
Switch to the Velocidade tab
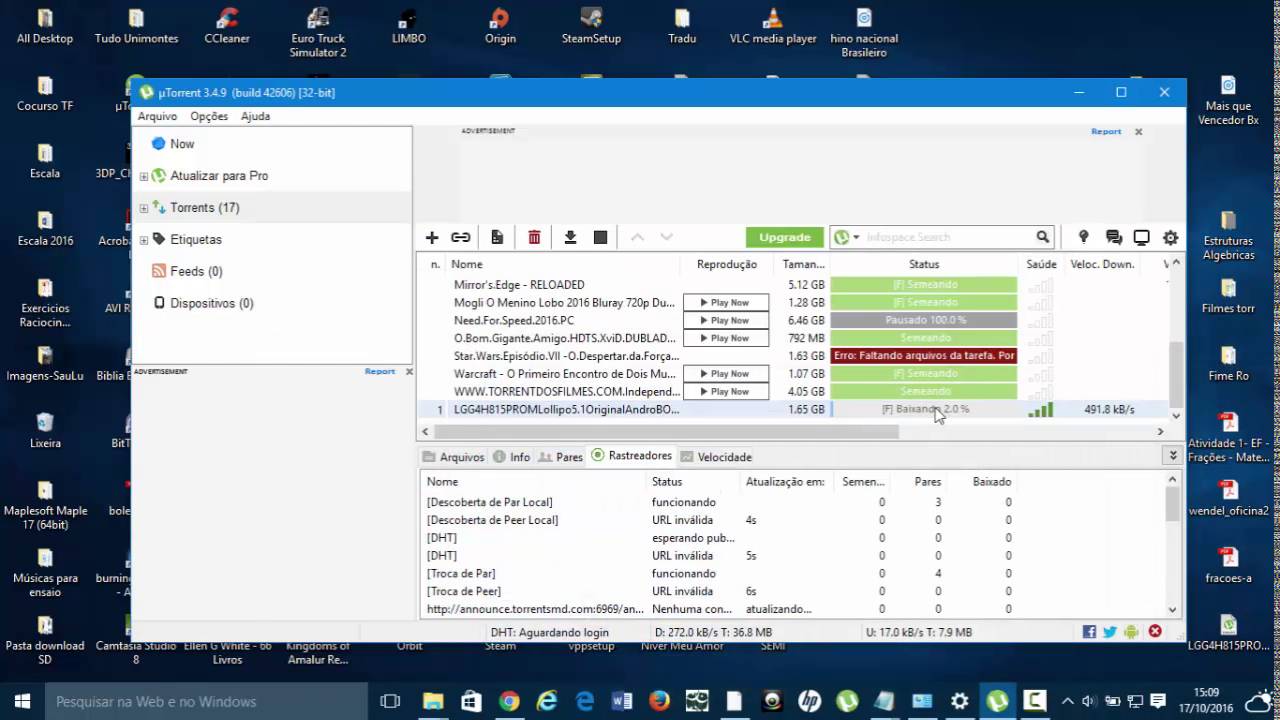point(716,457)
